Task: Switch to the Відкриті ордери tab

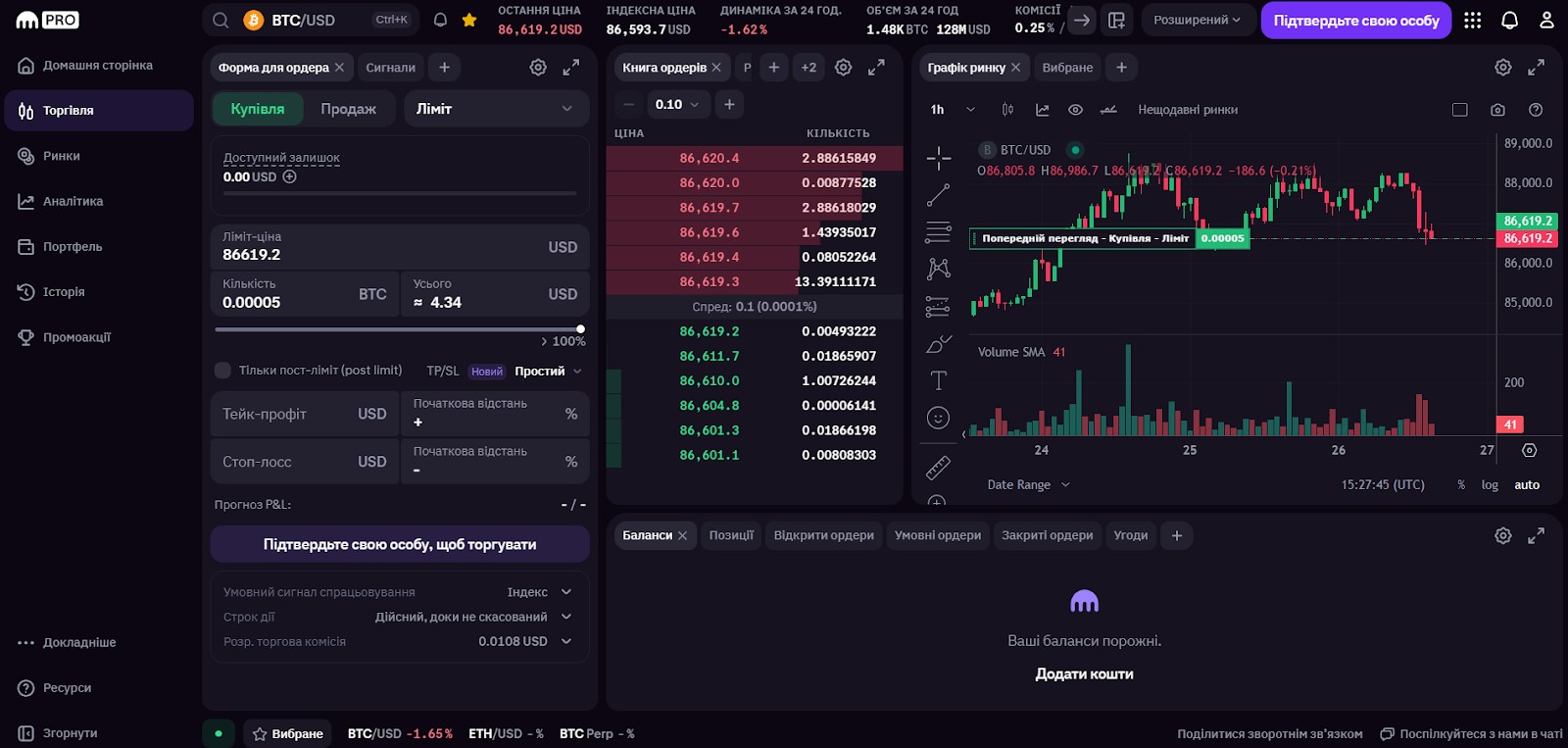Action: click(x=824, y=535)
